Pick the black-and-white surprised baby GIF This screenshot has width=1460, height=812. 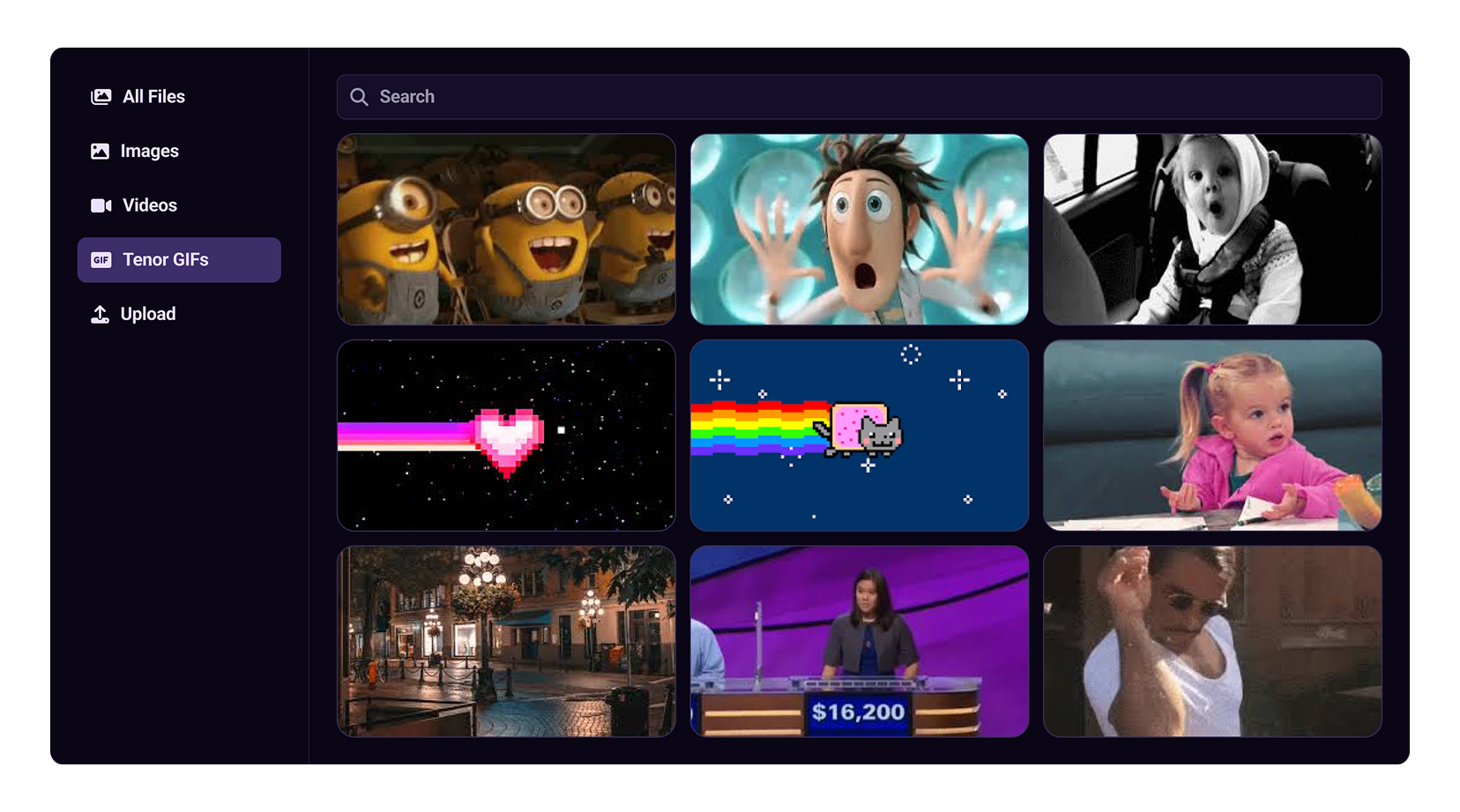click(x=1212, y=229)
